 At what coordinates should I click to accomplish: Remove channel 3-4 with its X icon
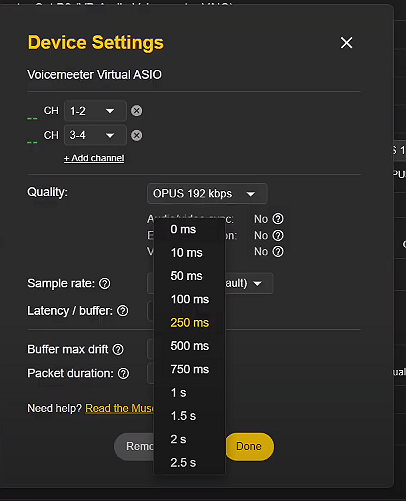(136, 135)
